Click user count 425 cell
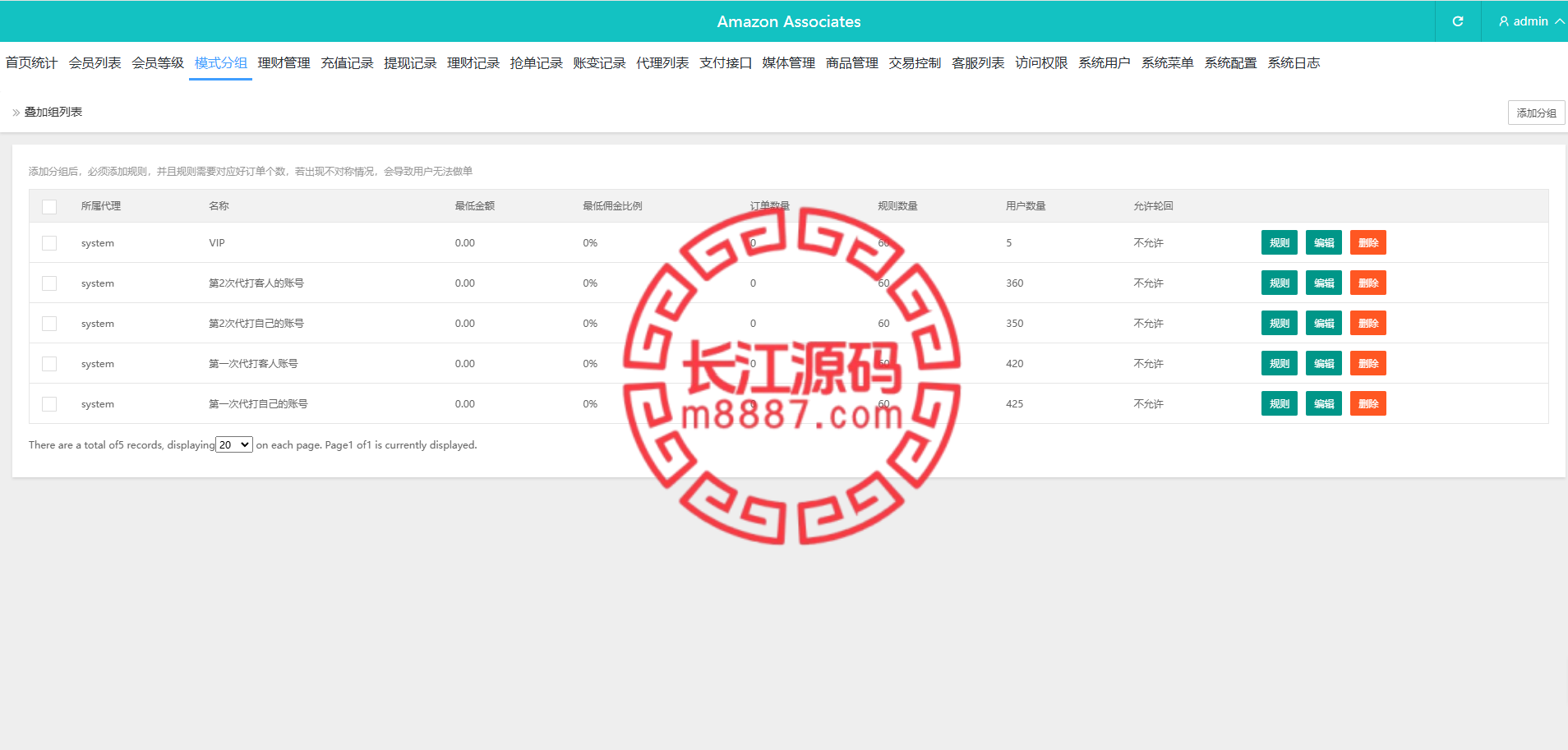1568x750 pixels. pyautogui.click(x=1015, y=404)
